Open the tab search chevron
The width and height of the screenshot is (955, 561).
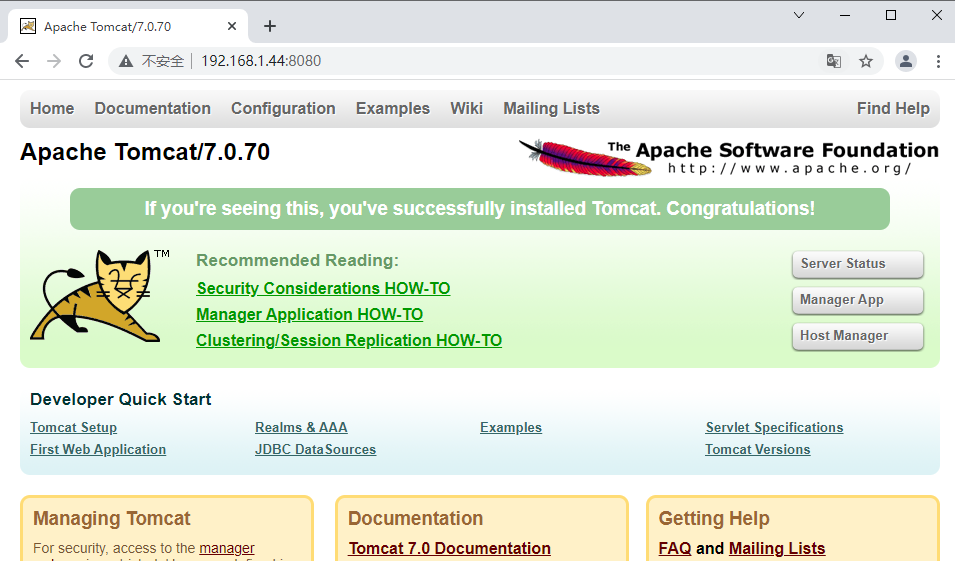[x=799, y=15]
